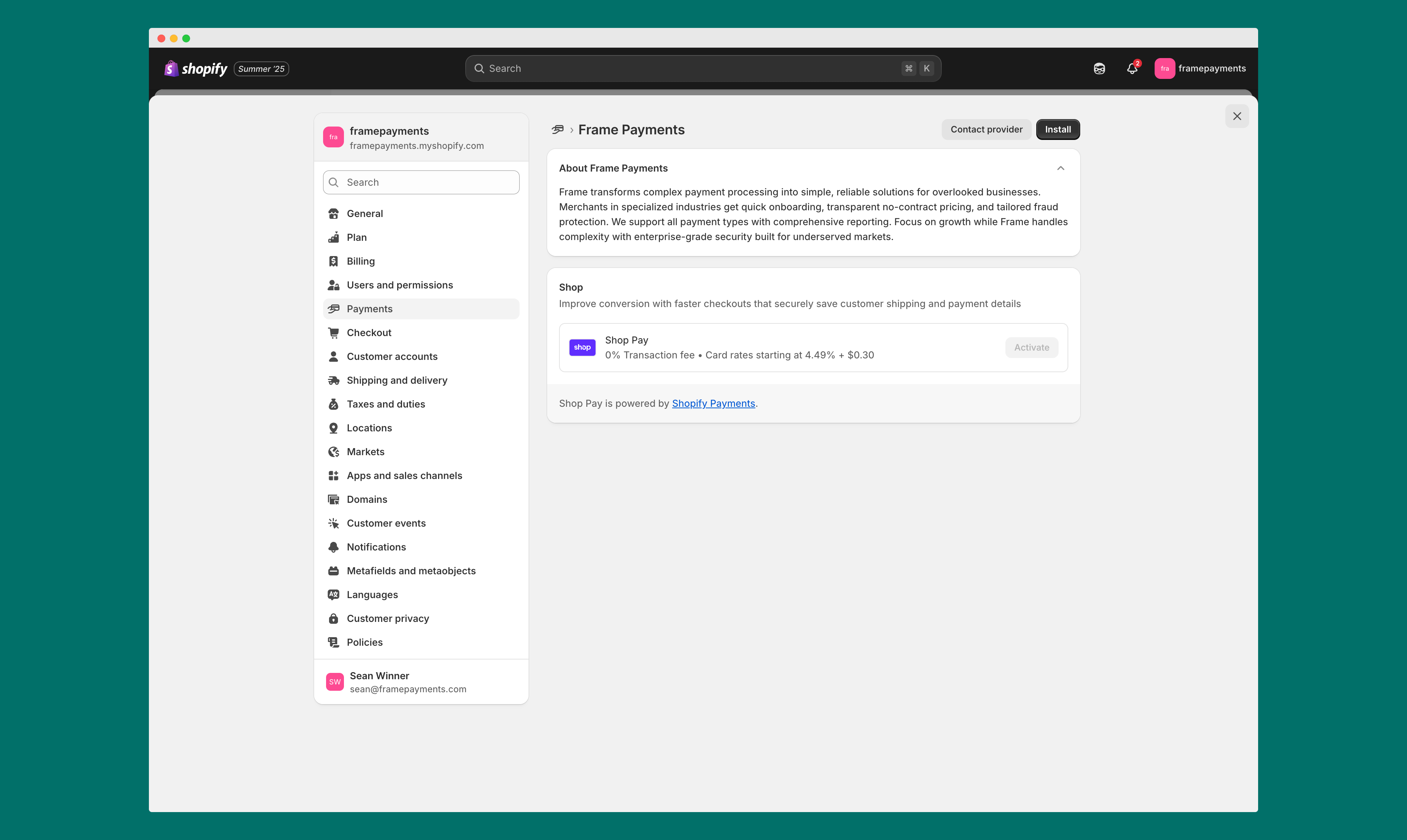Image resolution: width=1407 pixels, height=840 pixels.
Task: Click the Markets globe icon
Action: [x=334, y=452]
